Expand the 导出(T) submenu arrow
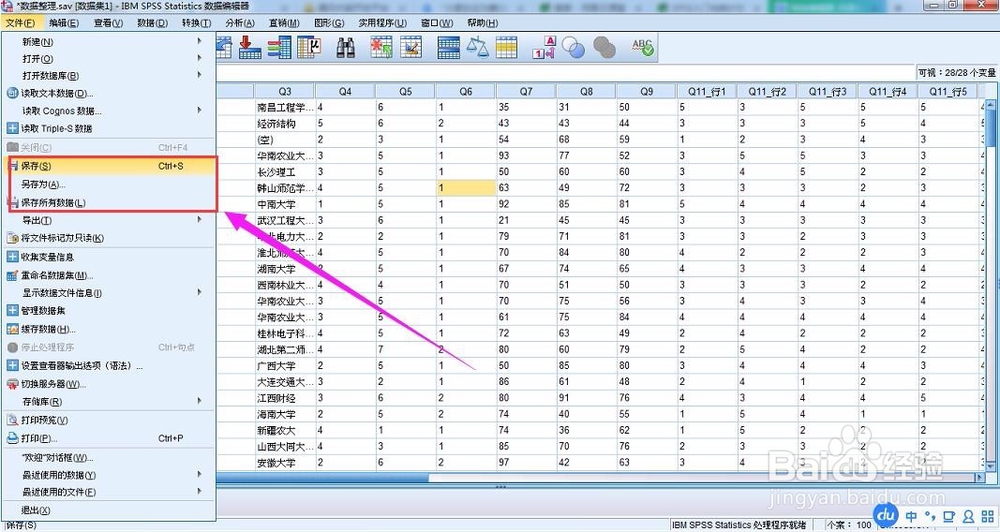Viewport: 1000px width, 532px height. point(200,219)
